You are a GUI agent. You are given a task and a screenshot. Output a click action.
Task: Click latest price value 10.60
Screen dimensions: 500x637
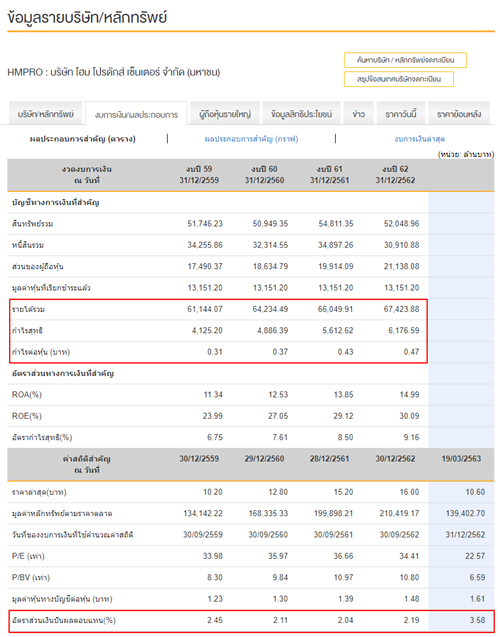point(475,492)
